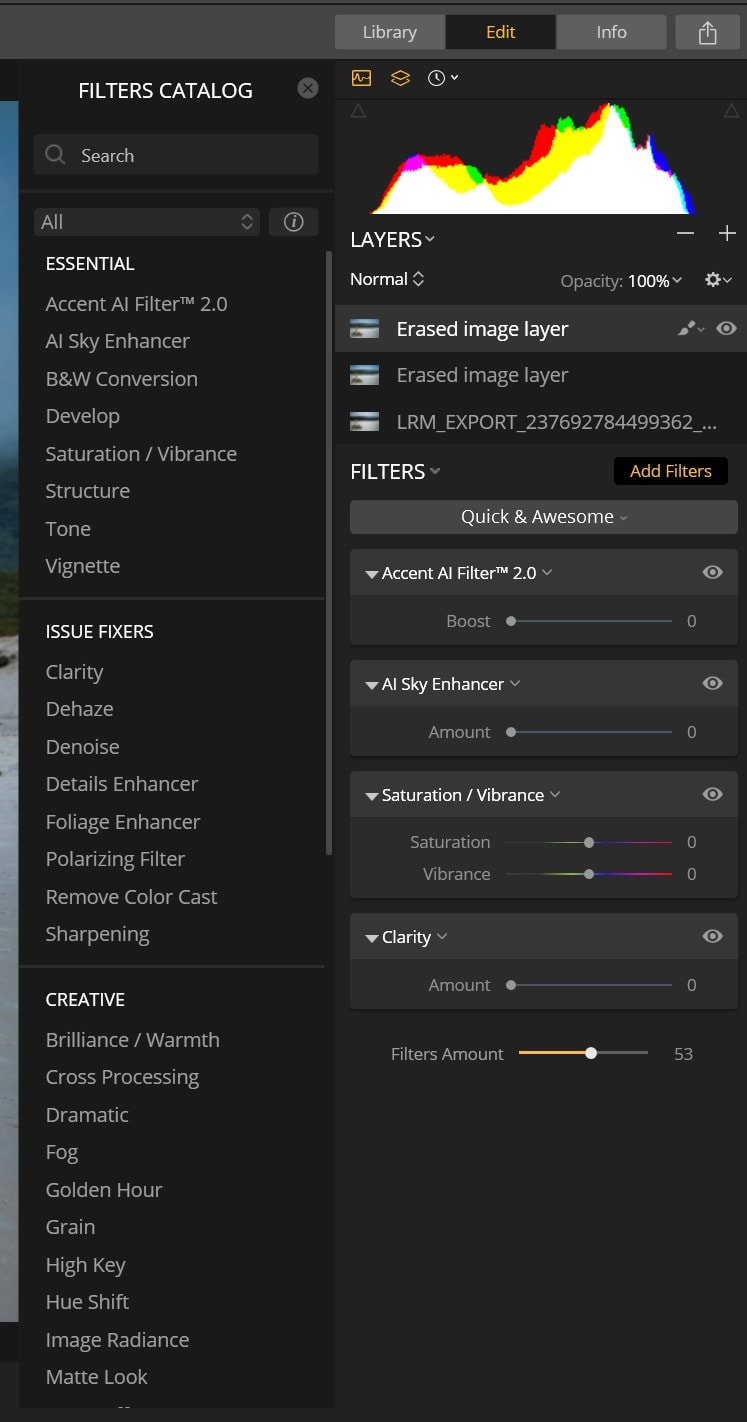The width and height of the screenshot is (747, 1422).
Task: Hide the AI Sky Enhancer filter
Action: click(713, 683)
